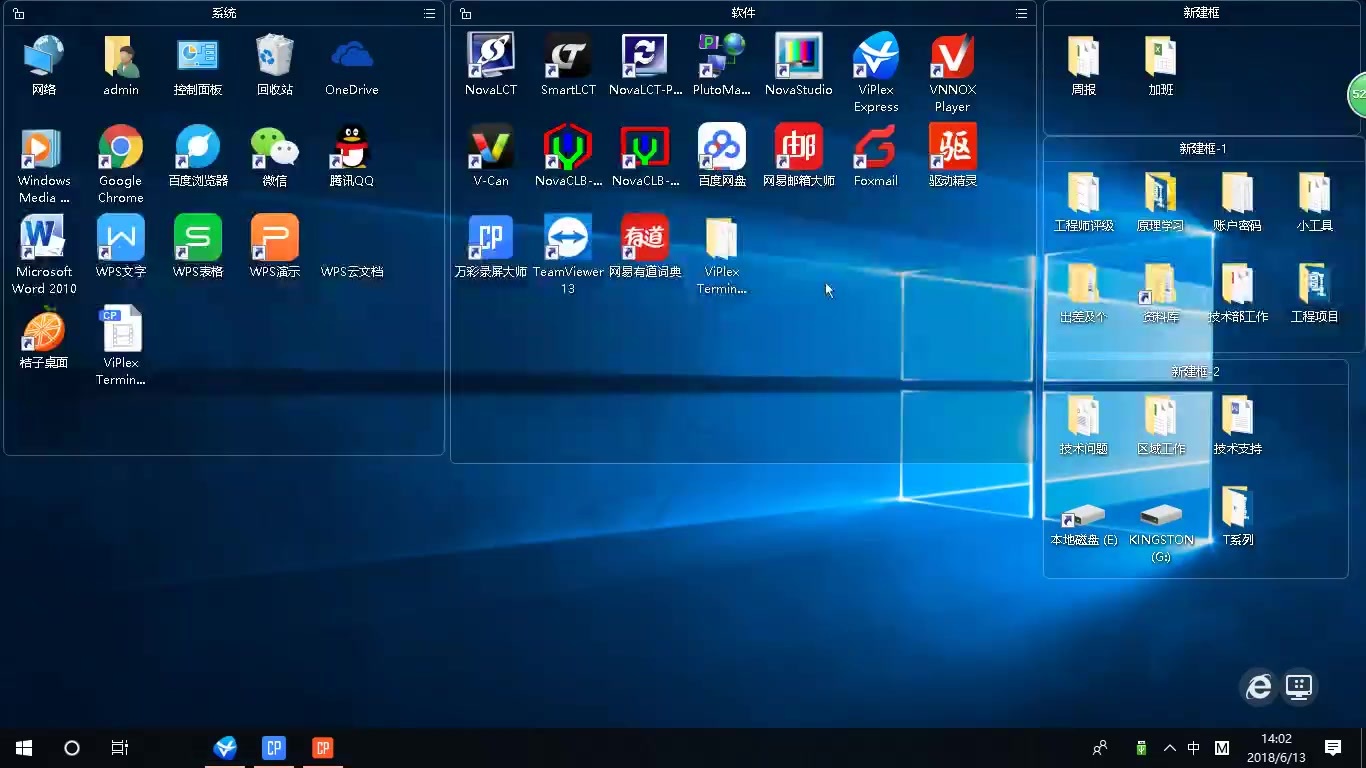Open the 网络 network icon
This screenshot has height=768, width=1366.
click(44, 56)
